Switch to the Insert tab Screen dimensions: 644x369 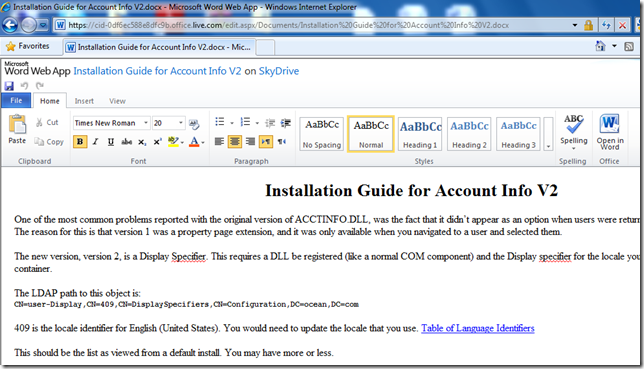click(x=84, y=101)
